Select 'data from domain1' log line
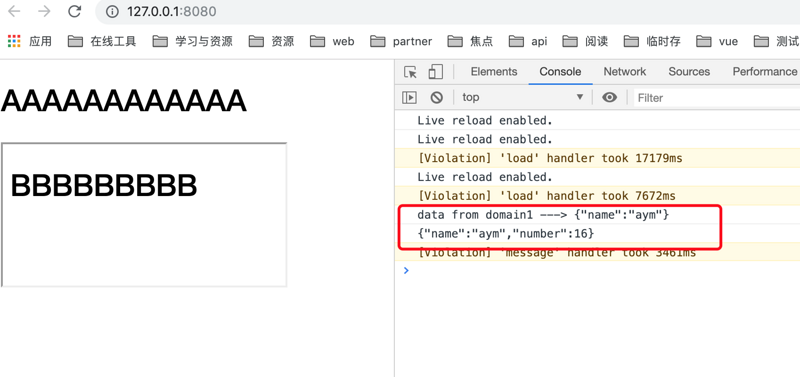 [x=597, y=215]
